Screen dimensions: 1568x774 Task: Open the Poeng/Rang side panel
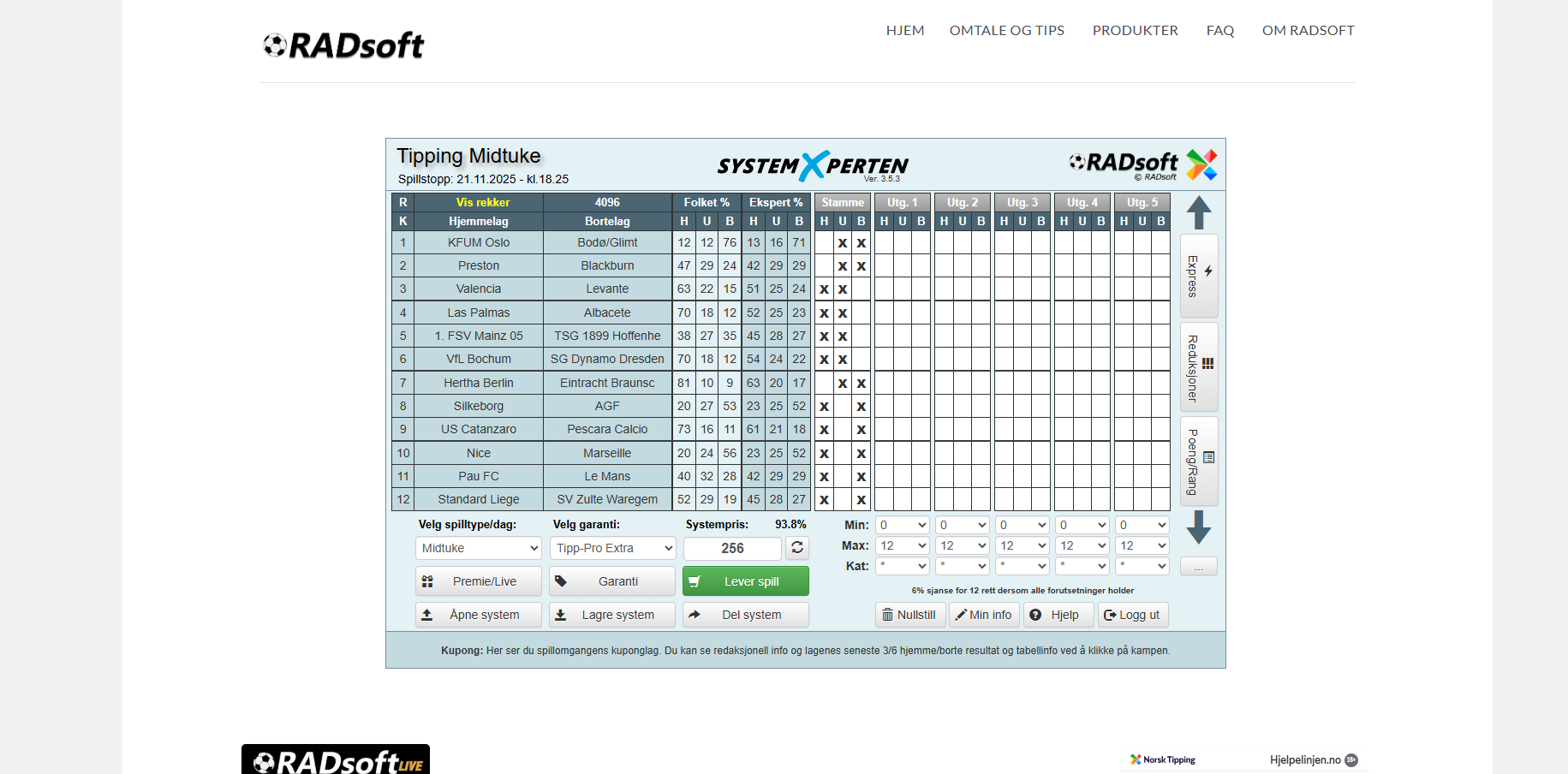tap(1199, 461)
